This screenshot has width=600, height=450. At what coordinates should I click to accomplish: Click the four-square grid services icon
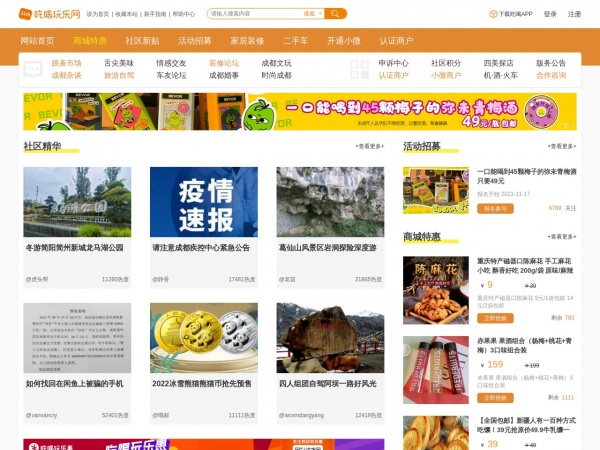coord(360,69)
